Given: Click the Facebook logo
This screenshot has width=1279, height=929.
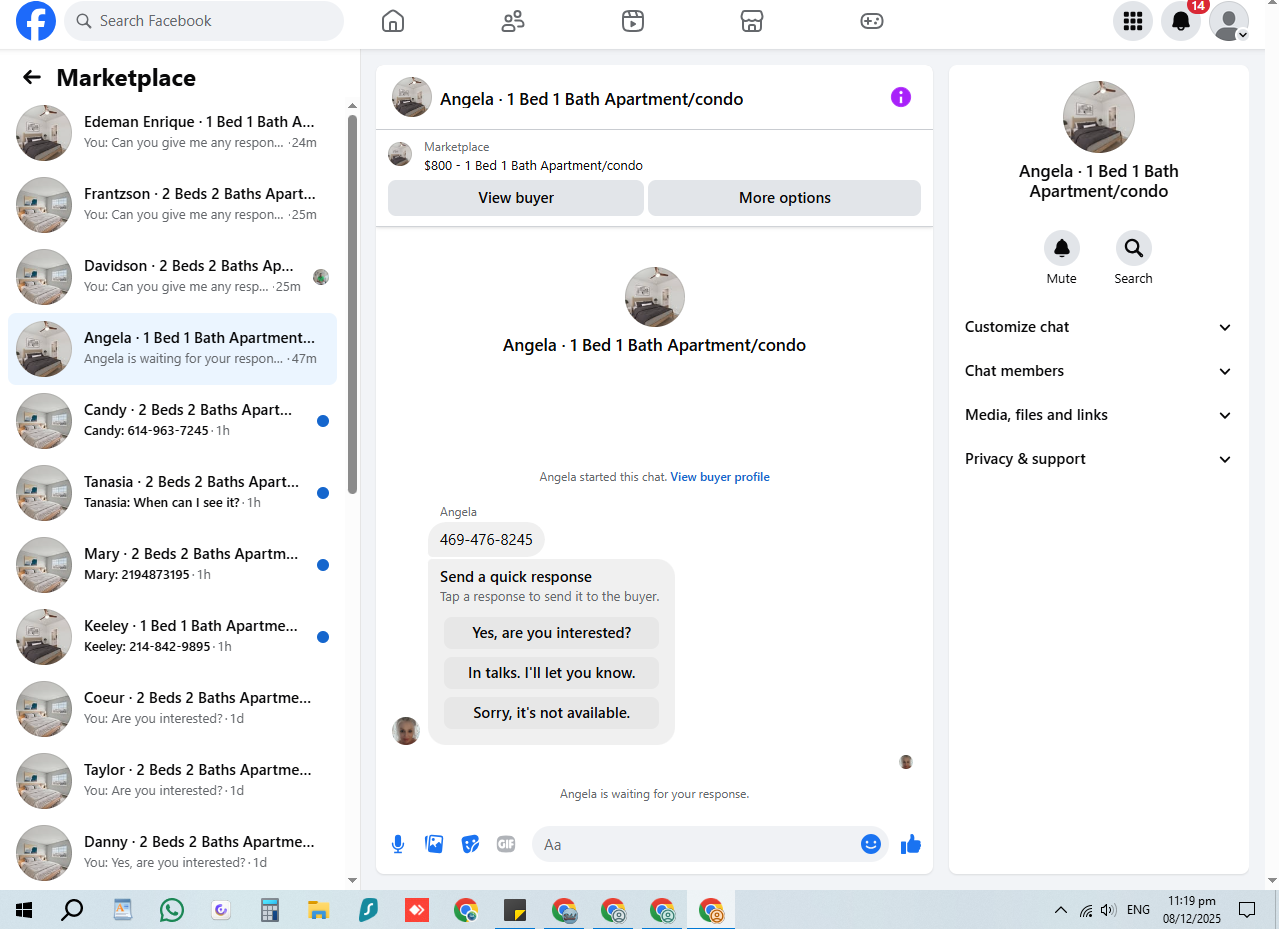Looking at the screenshot, I should pos(36,21).
